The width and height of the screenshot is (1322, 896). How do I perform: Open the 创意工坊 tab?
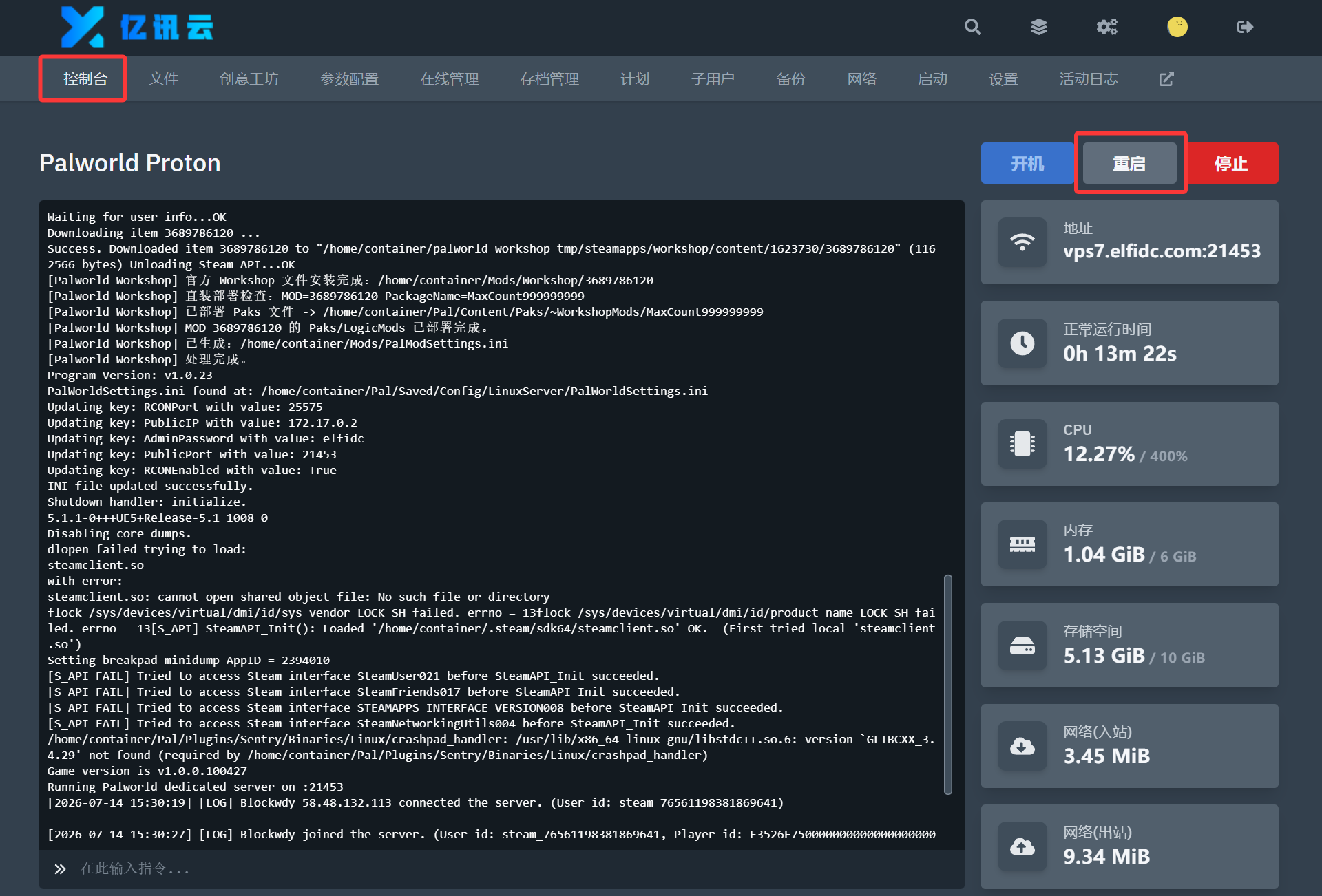[249, 79]
